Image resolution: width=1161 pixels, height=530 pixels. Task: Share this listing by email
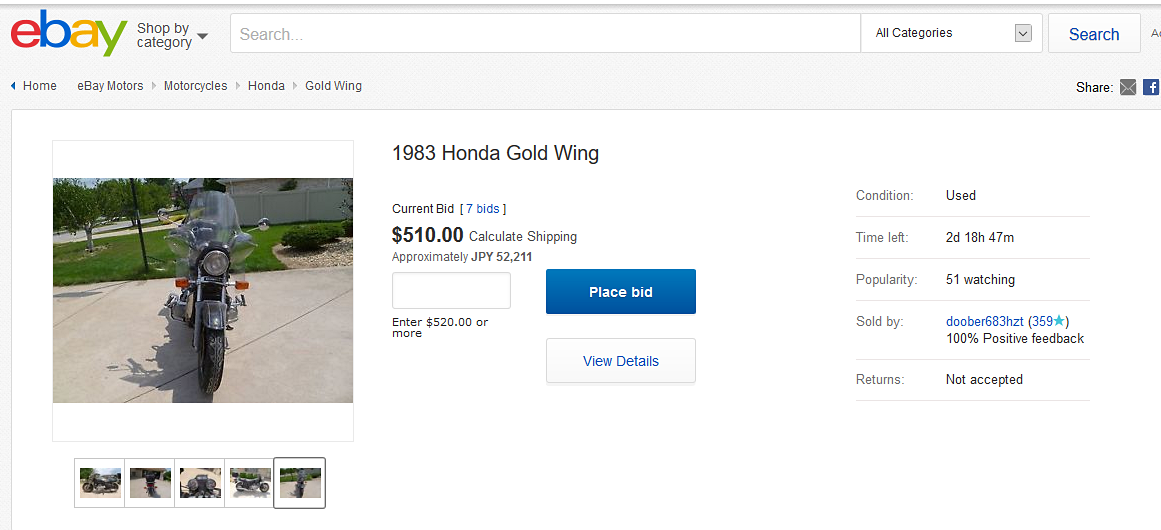(x=1128, y=87)
